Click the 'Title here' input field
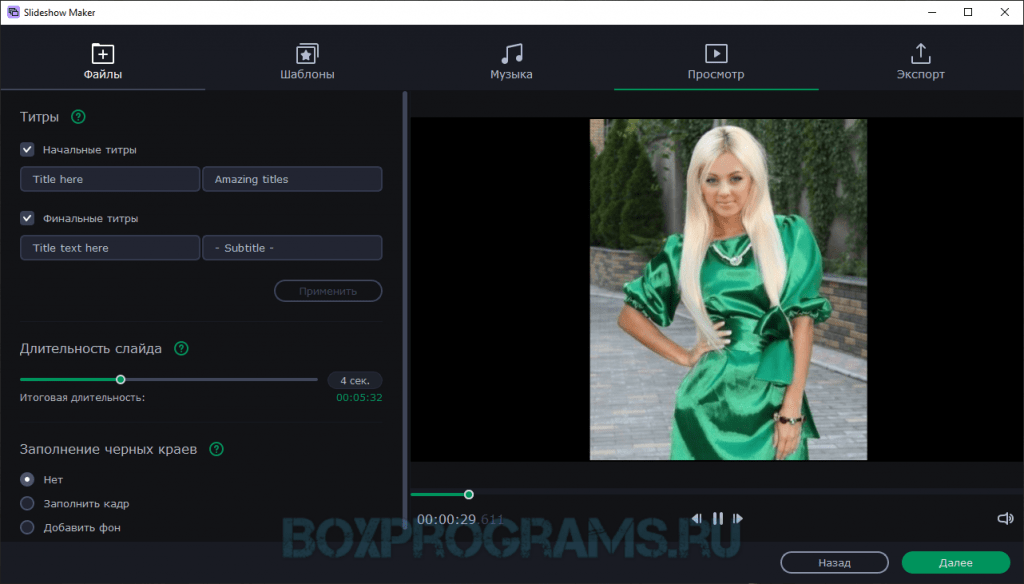The width and height of the screenshot is (1024, 584). point(110,179)
